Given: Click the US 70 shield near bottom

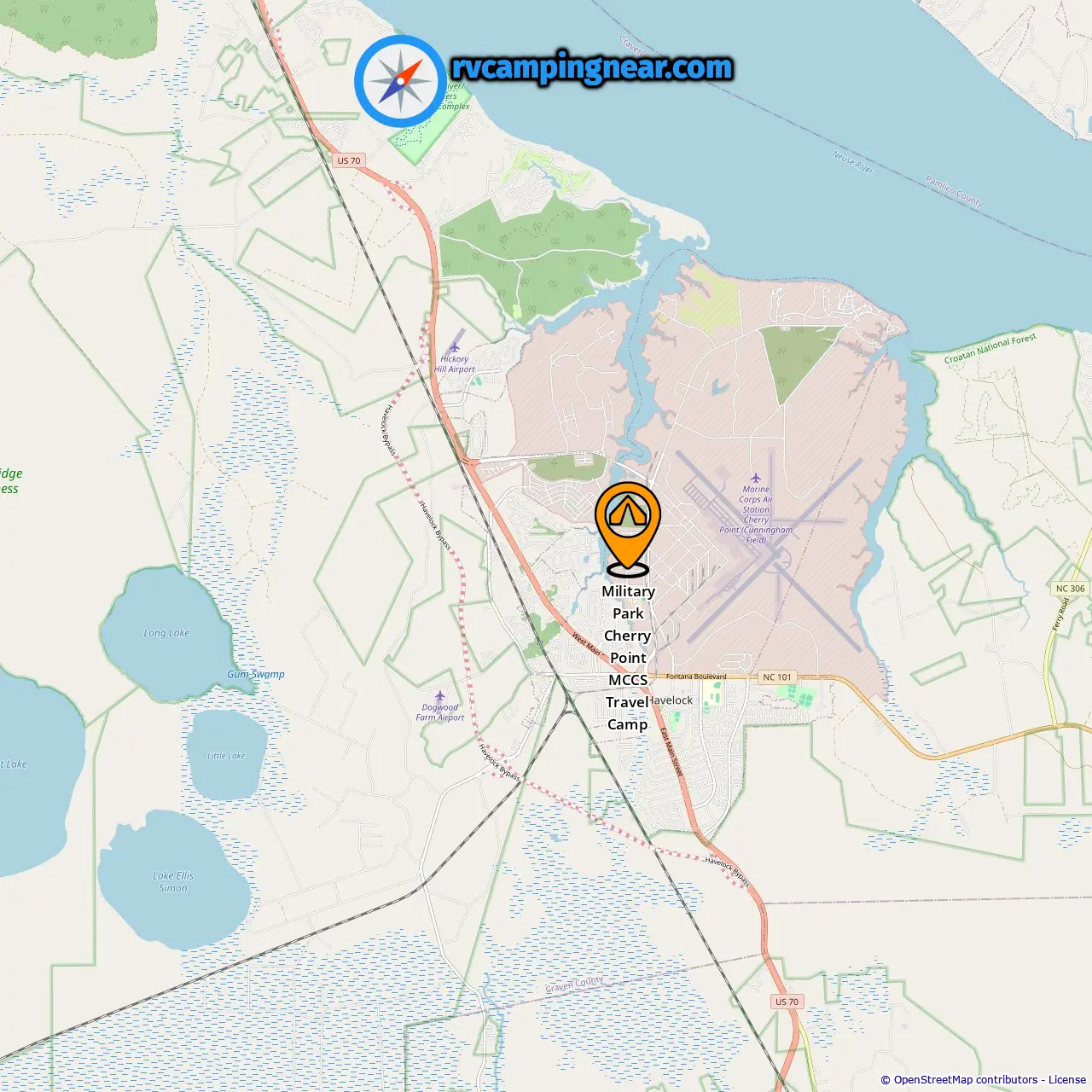Looking at the screenshot, I should 787,1002.
